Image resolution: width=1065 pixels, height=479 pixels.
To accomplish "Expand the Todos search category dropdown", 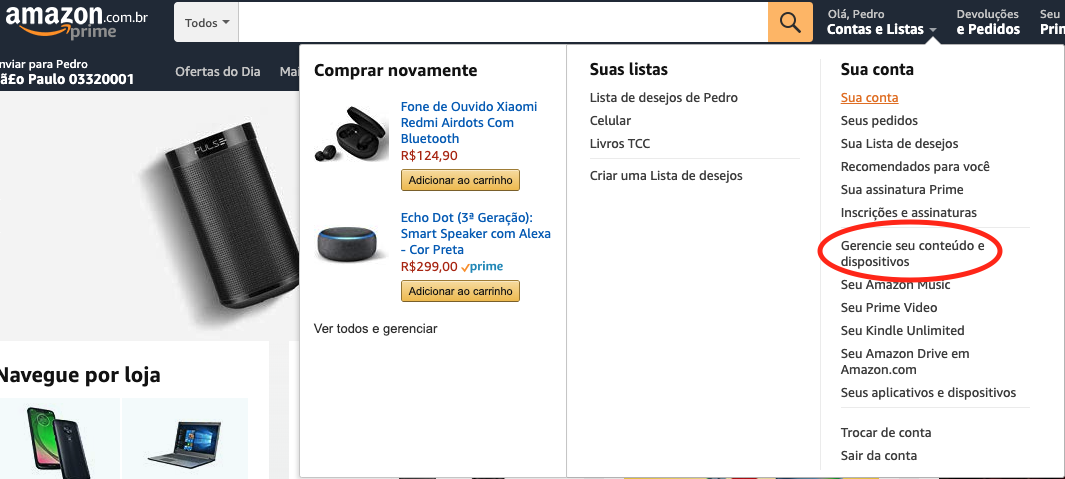I will click(206, 22).
